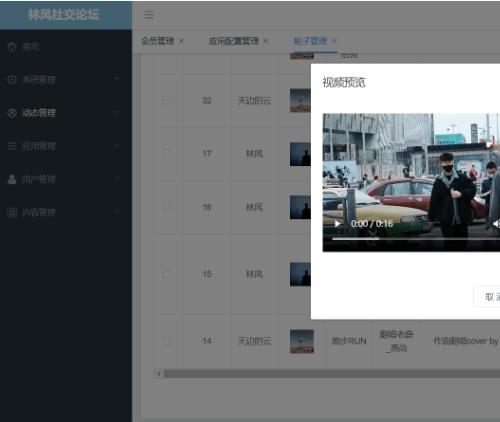
Task: Click the 林风社交论坛 site title
Action: tap(63, 15)
